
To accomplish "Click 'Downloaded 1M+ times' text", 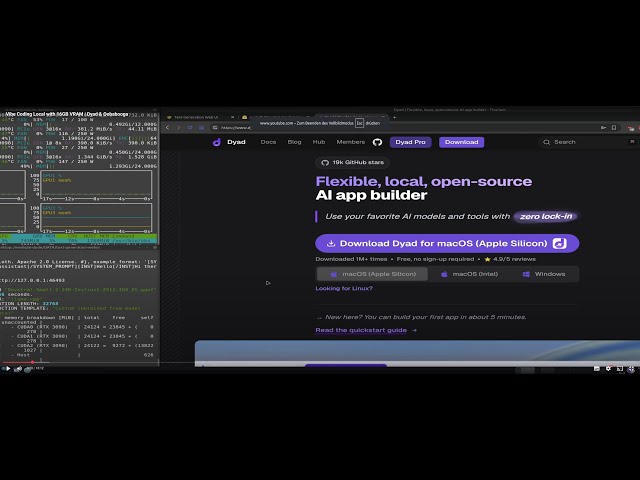I will pyautogui.click(x=351, y=259).
